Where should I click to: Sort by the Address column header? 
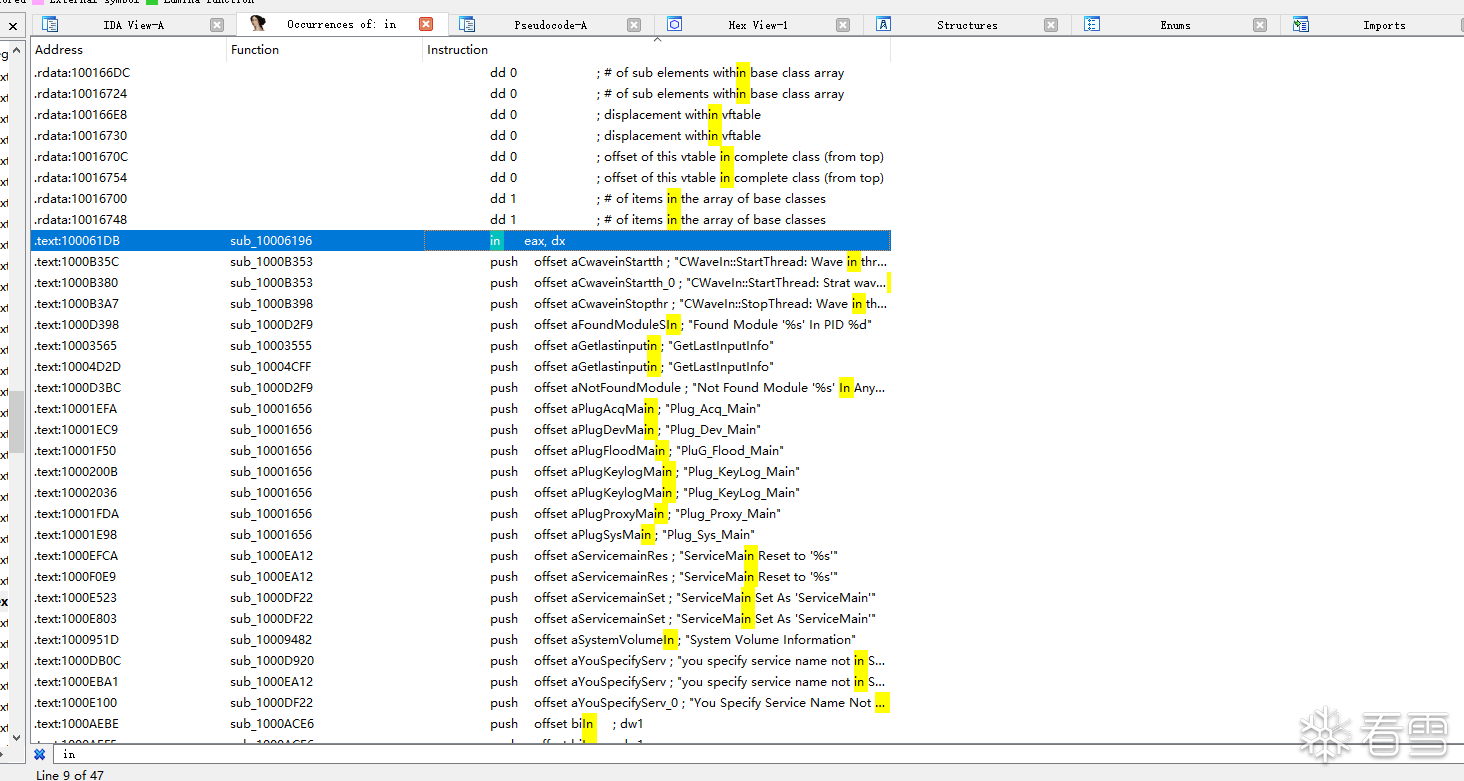[x=59, y=50]
